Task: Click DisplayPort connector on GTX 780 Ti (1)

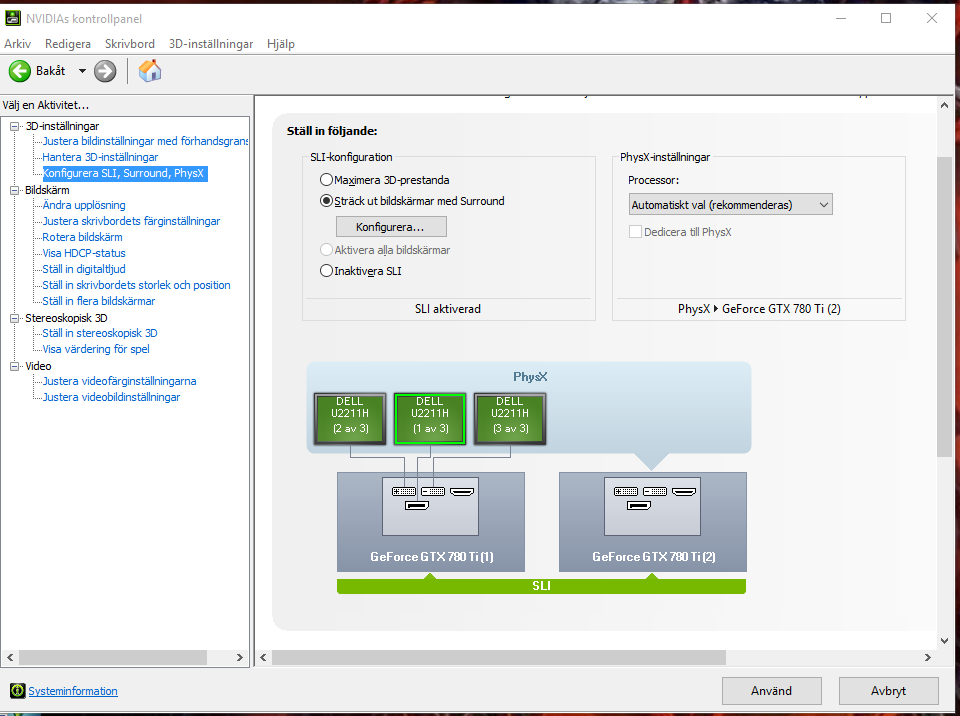Action: [417, 505]
